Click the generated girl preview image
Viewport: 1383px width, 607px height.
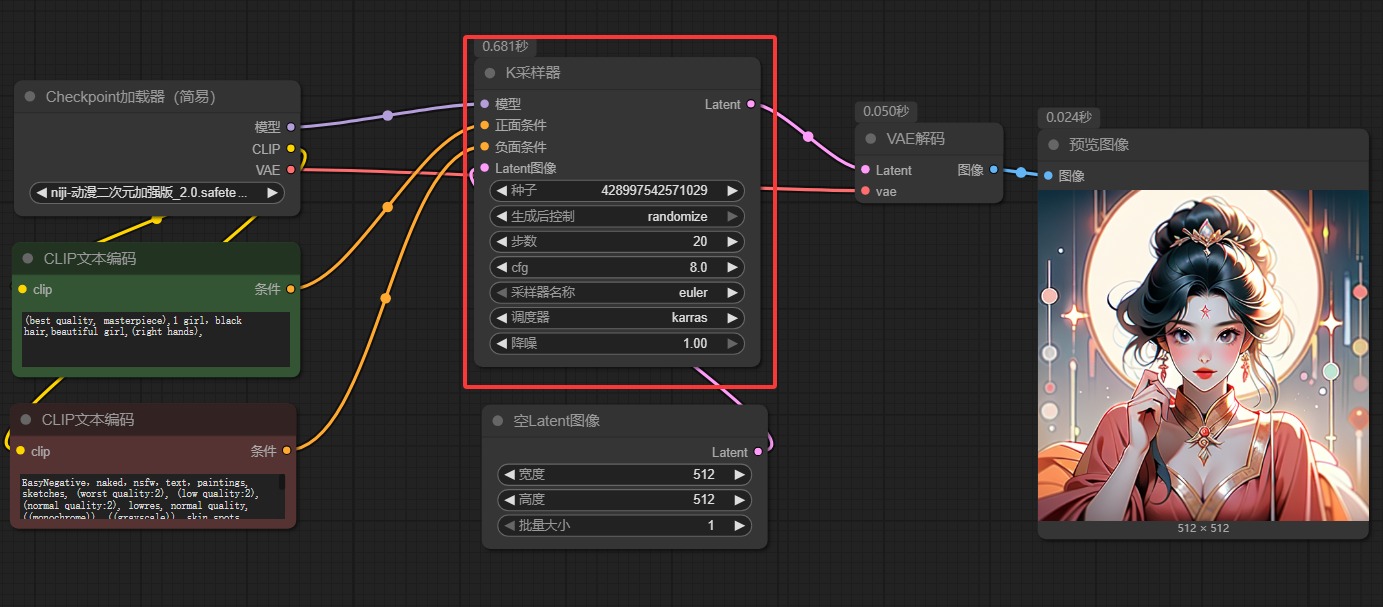click(x=1202, y=355)
